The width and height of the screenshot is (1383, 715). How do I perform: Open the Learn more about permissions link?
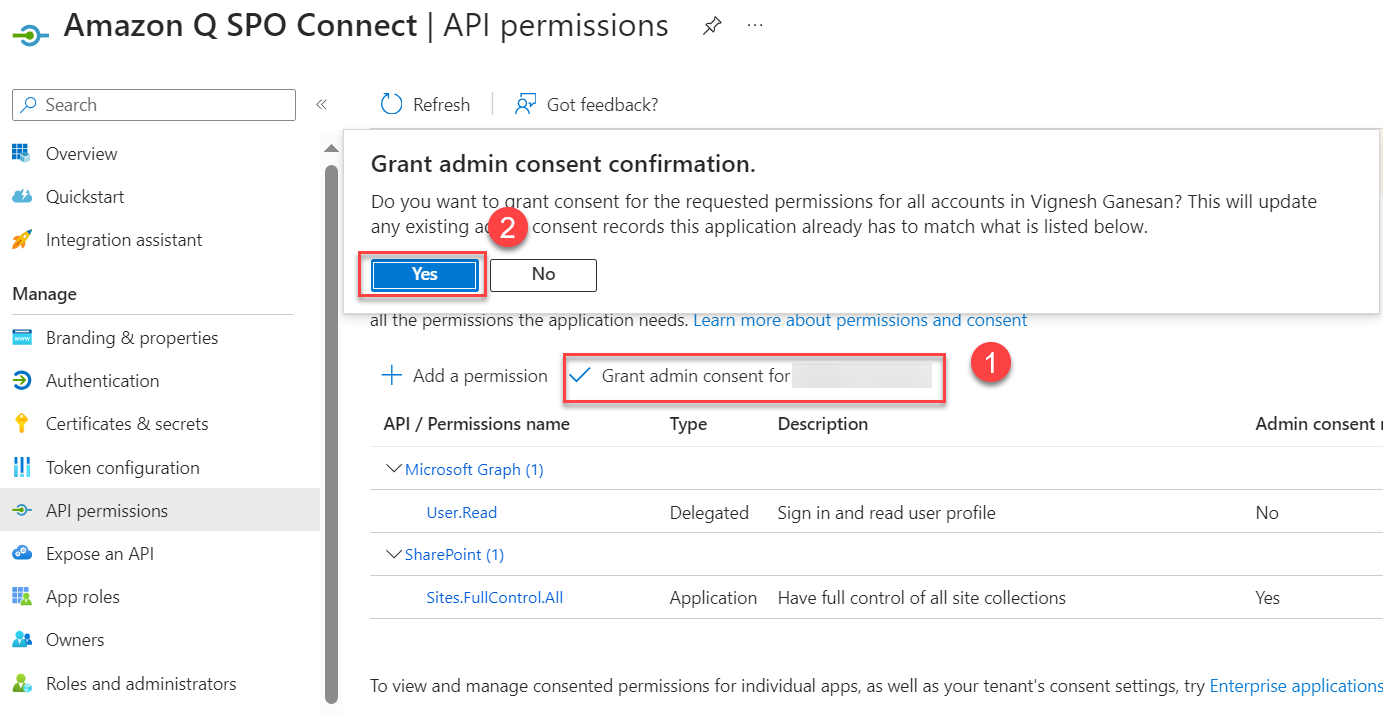pos(862,319)
